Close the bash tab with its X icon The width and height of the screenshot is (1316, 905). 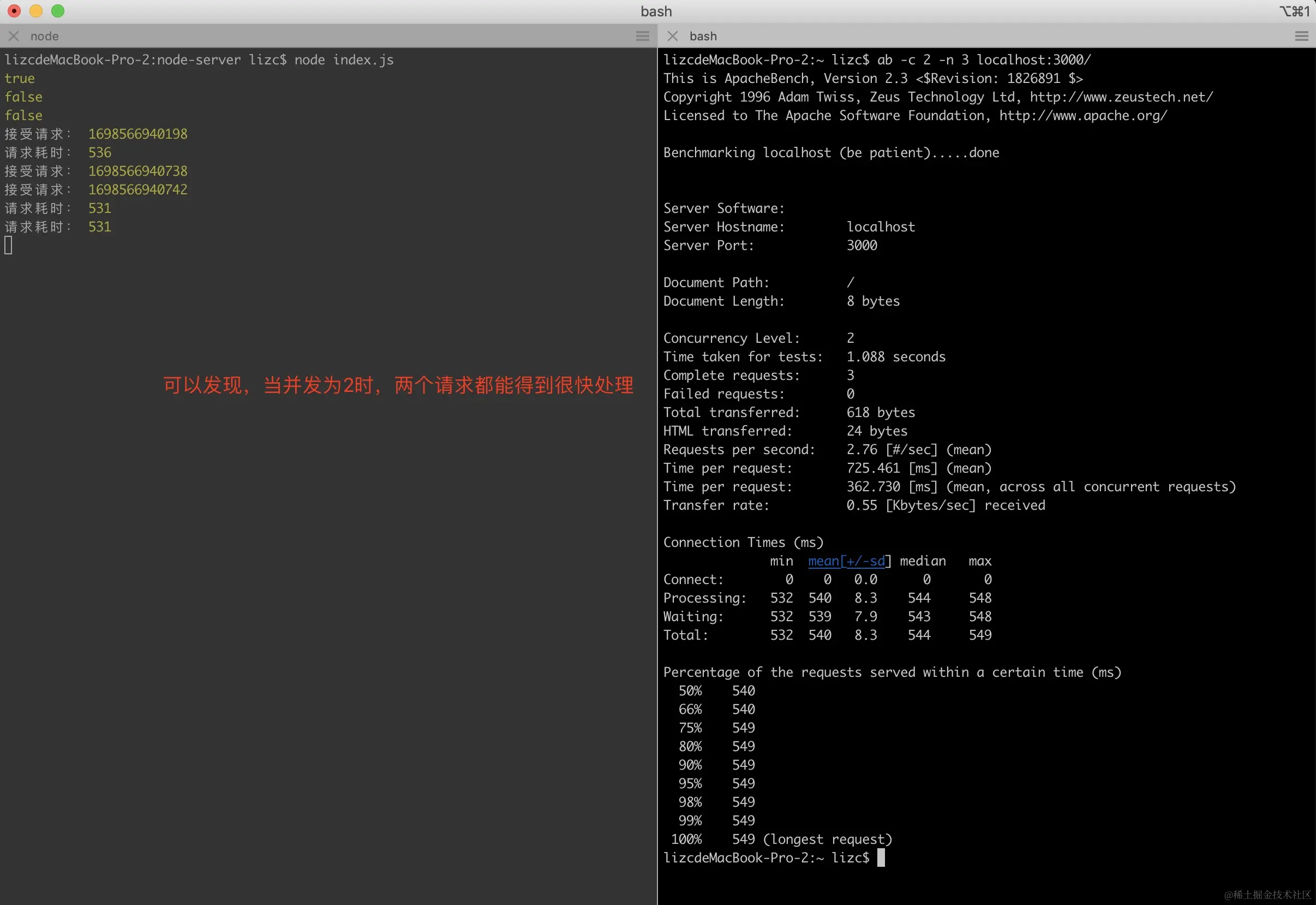673,36
